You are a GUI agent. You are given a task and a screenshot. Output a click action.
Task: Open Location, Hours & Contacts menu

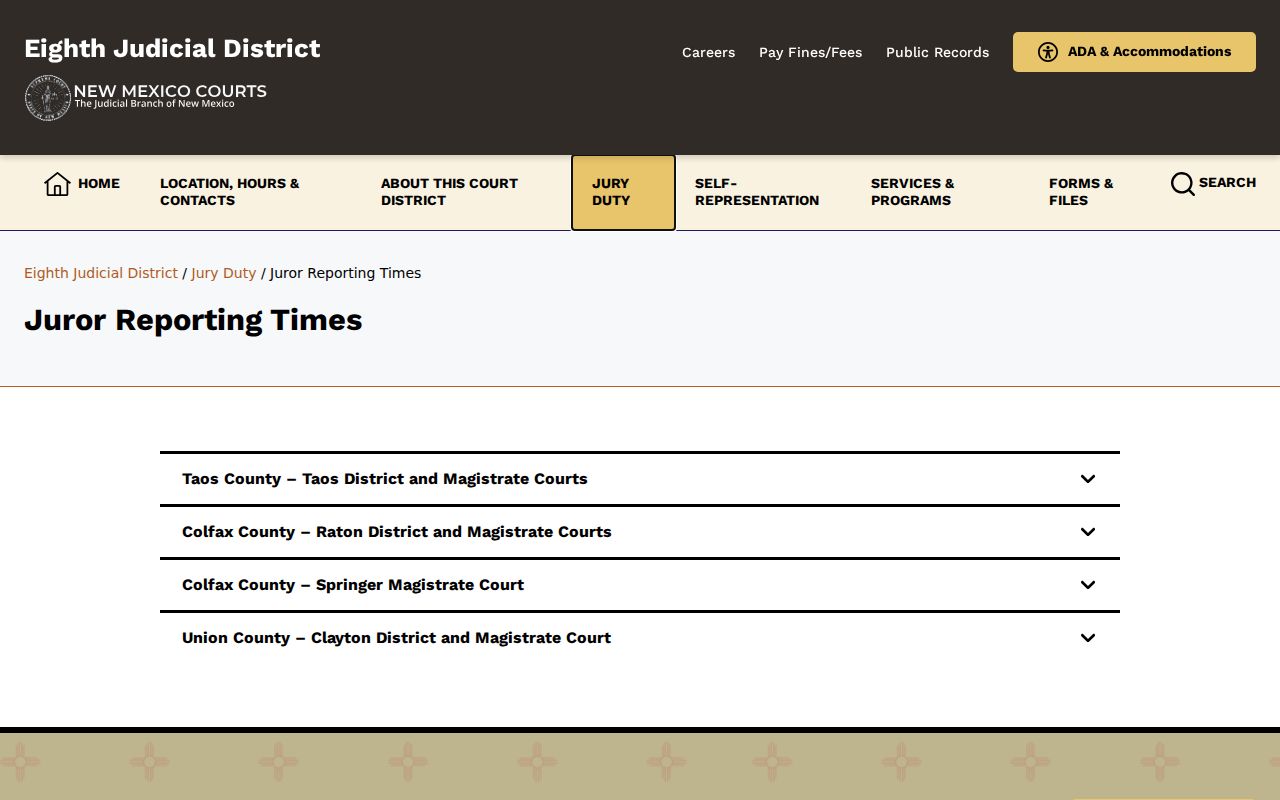coord(230,192)
